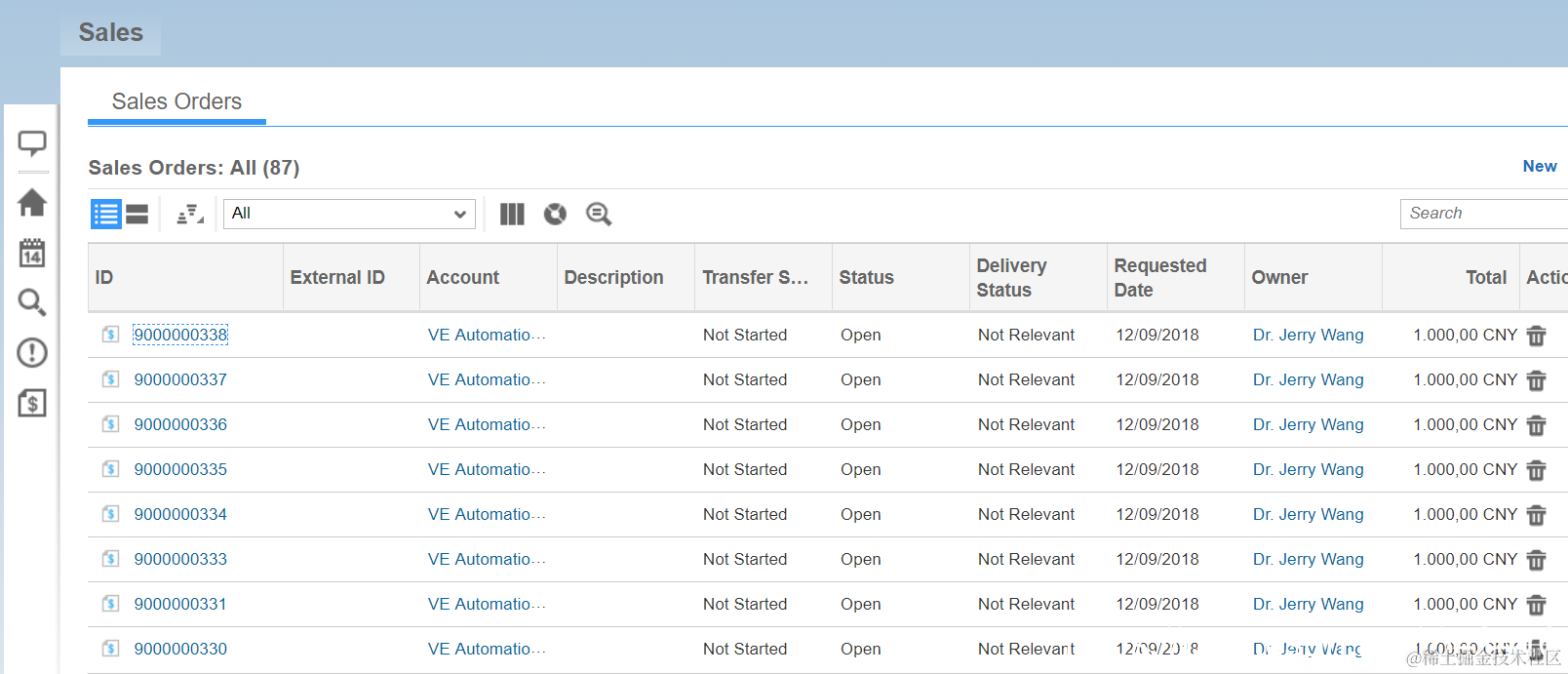1568x674 pixels.
Task: Open sales order 9000000335 link
Action: point(180,469)
